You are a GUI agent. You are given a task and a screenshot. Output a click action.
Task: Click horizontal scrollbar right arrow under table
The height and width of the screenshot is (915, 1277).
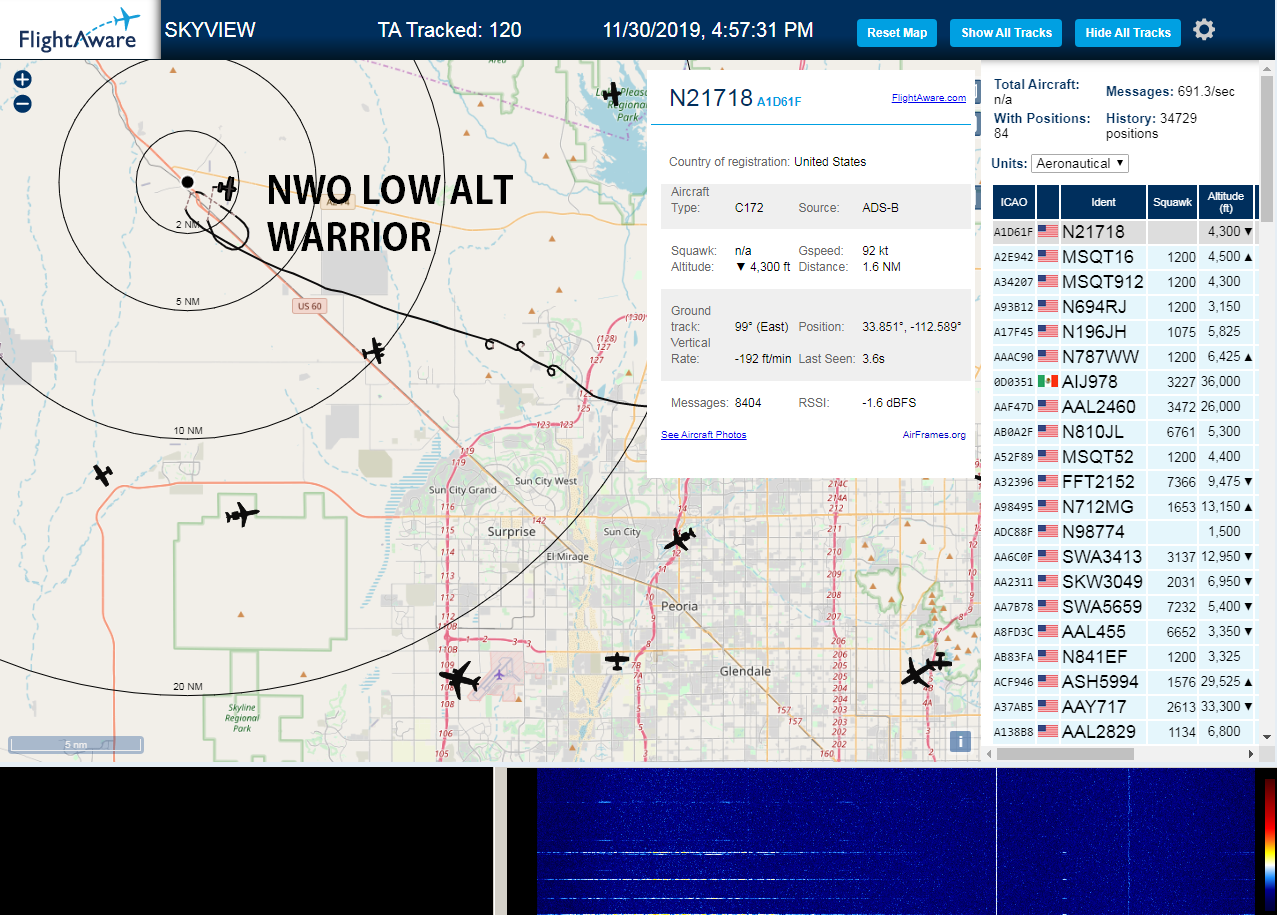click(1249, 753)
